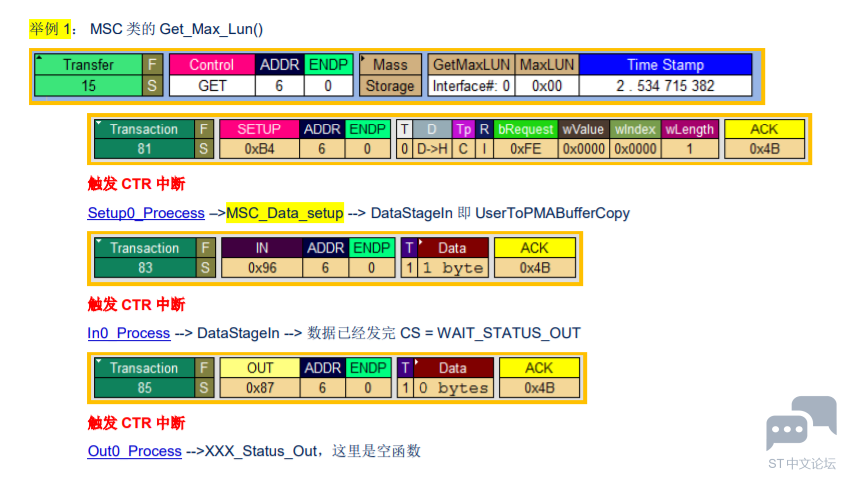The image size is (845, 479).
Task: Select the D->H direction cell
Action: tap(432, 149)
